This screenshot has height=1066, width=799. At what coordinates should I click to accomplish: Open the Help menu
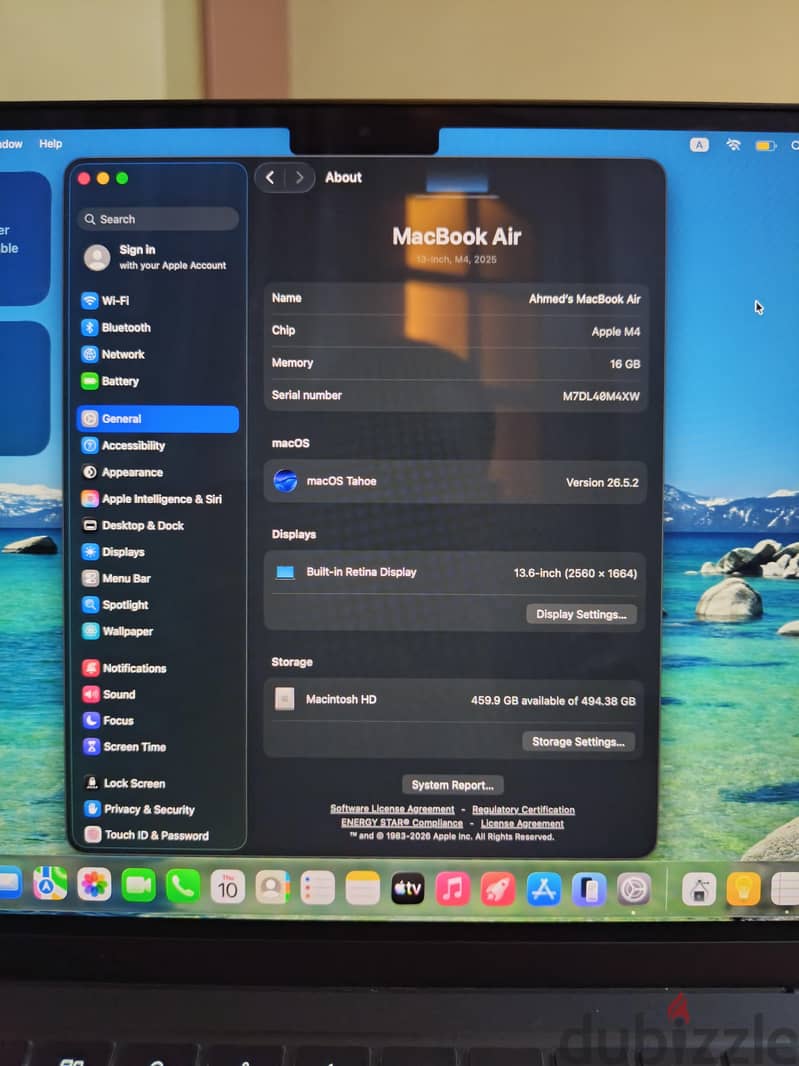pos(50,143)
